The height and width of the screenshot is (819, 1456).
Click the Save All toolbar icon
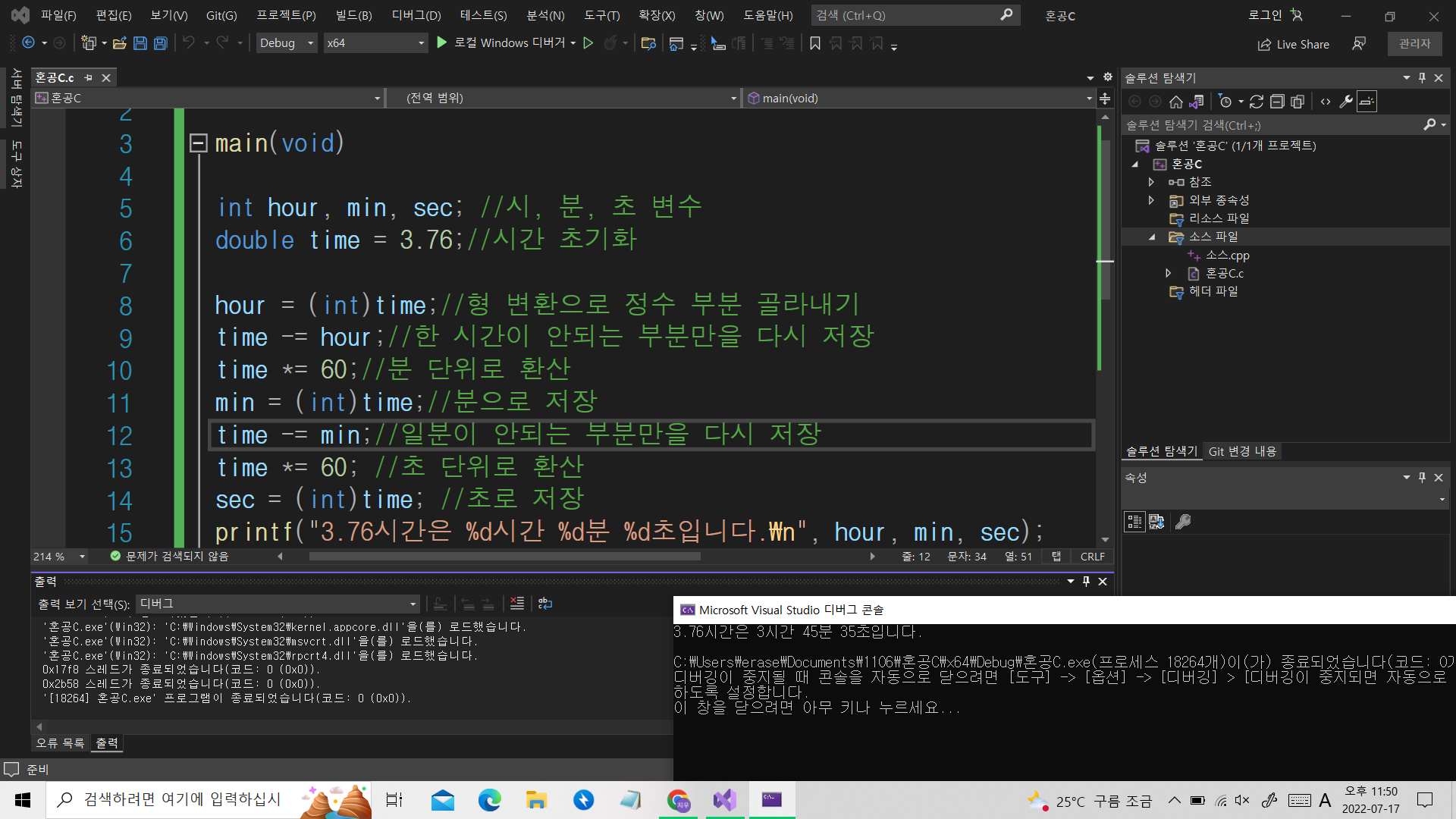pos(161,43)
